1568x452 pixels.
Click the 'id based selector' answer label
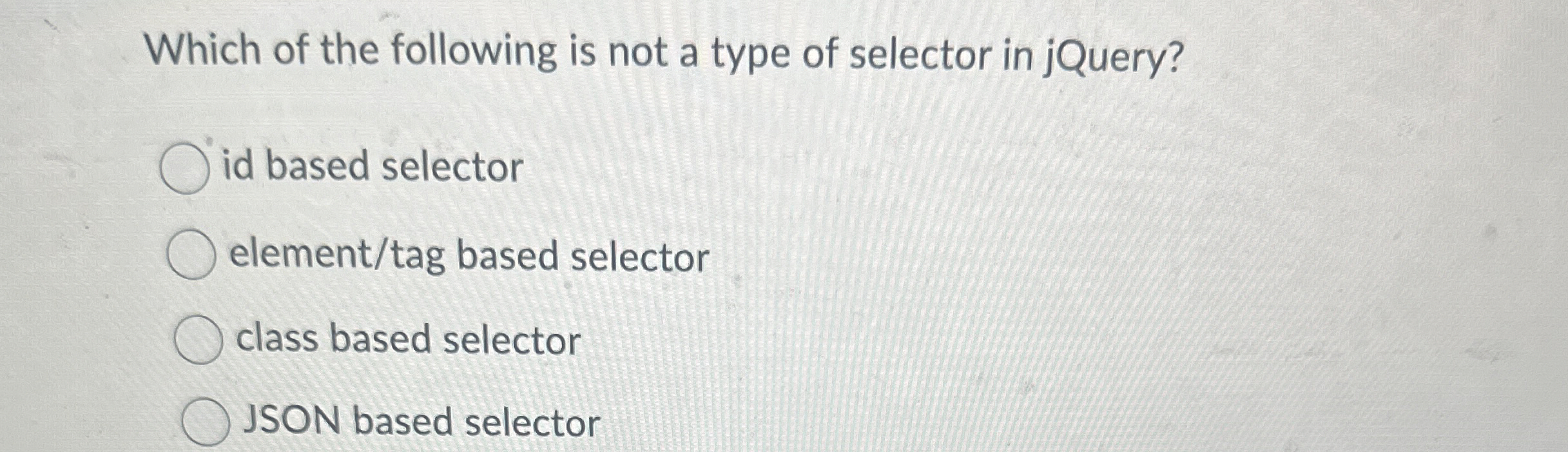pyautogui.click(x=371, y=167)
